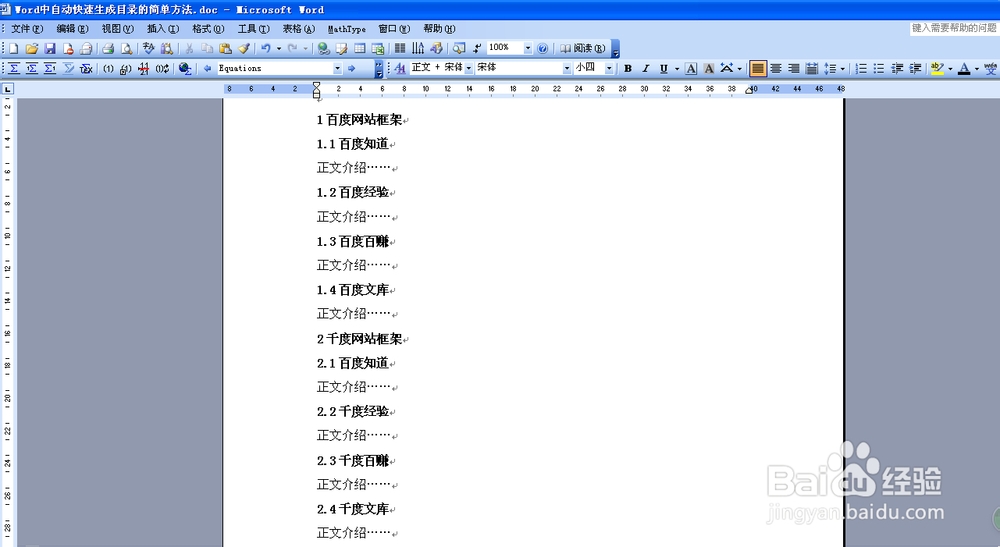Open the 帮助 menu
1000x547 pixels.
pyautogui.click(x=439, y=29)
